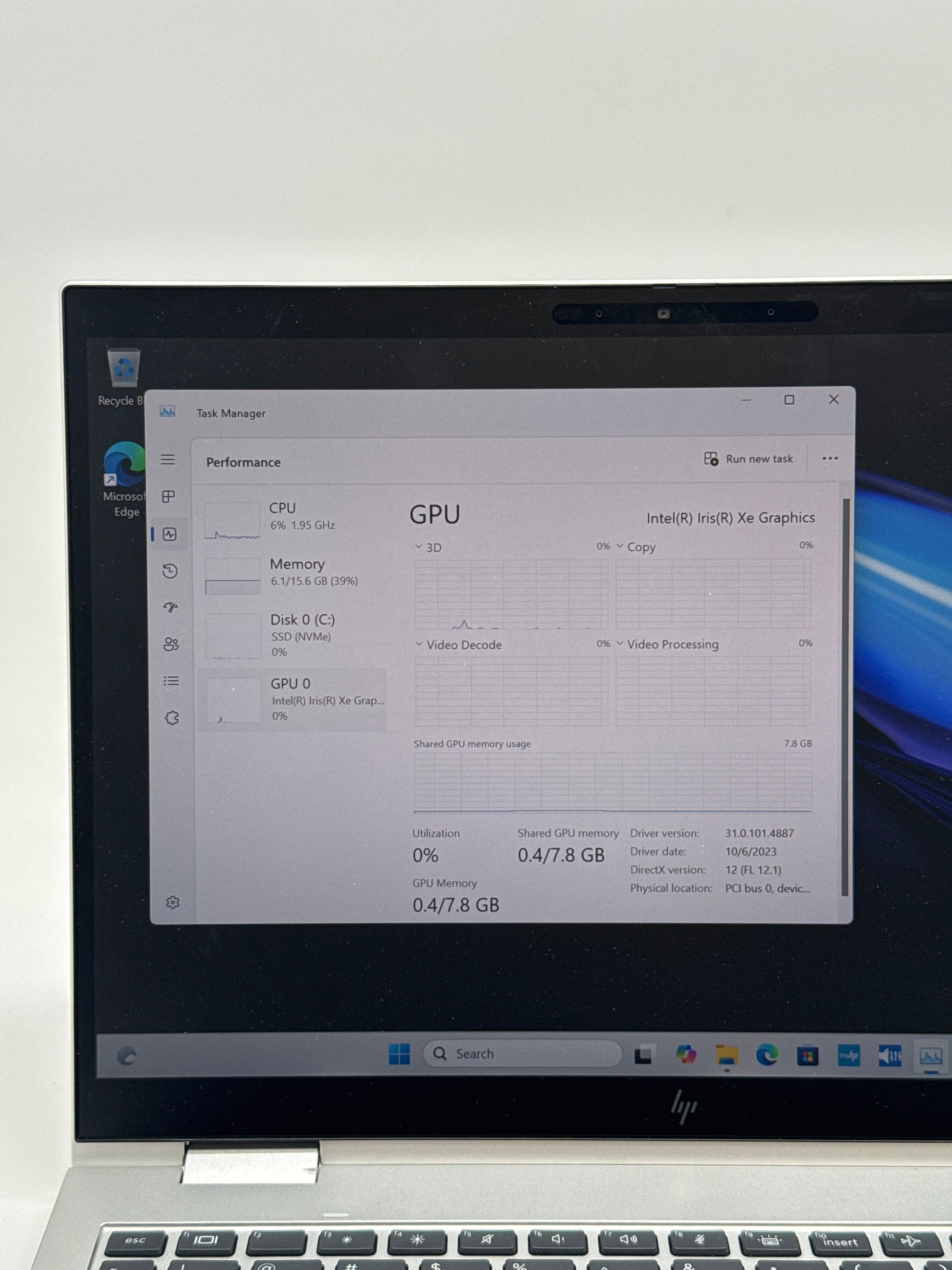Click Run new task button

(x=748, y=459)
